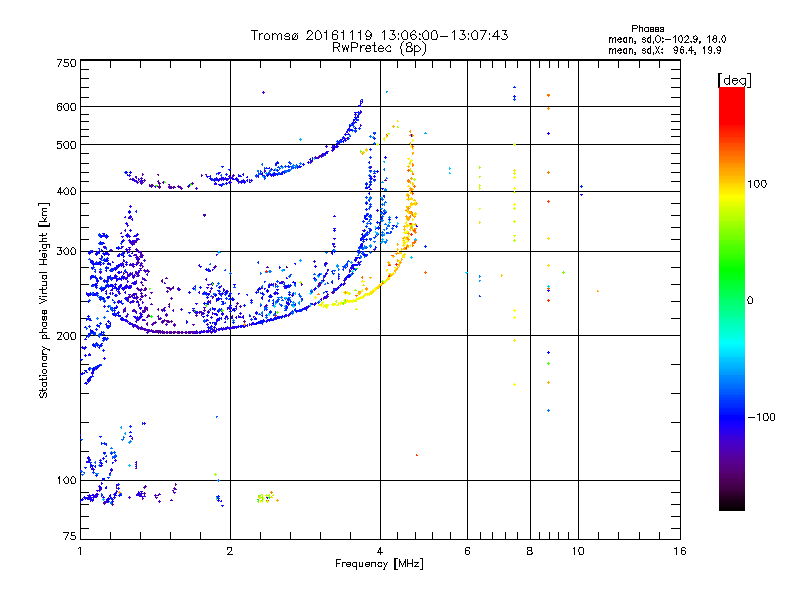
Task: Click the x-axis tick label '1'
Action: tap(80, 551)
